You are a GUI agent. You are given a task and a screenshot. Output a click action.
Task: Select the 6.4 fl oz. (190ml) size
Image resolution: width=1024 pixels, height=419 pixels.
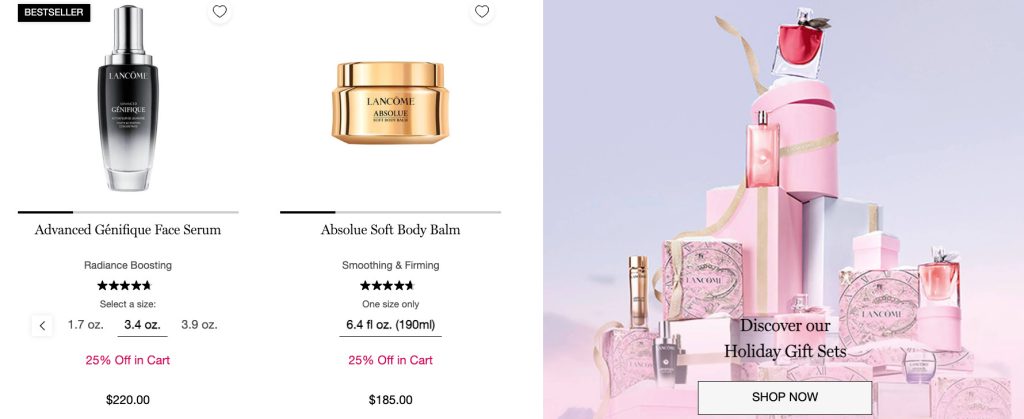(x=391, y=325)
